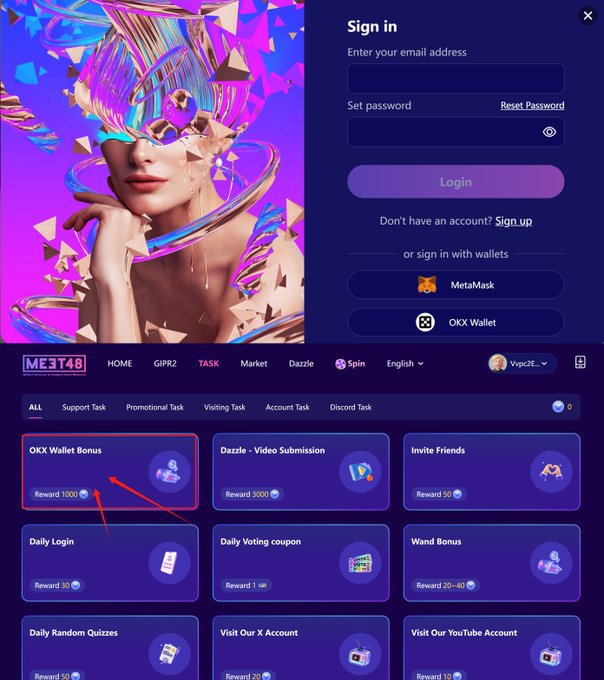Click the MEET48 logo

(54, 365)
